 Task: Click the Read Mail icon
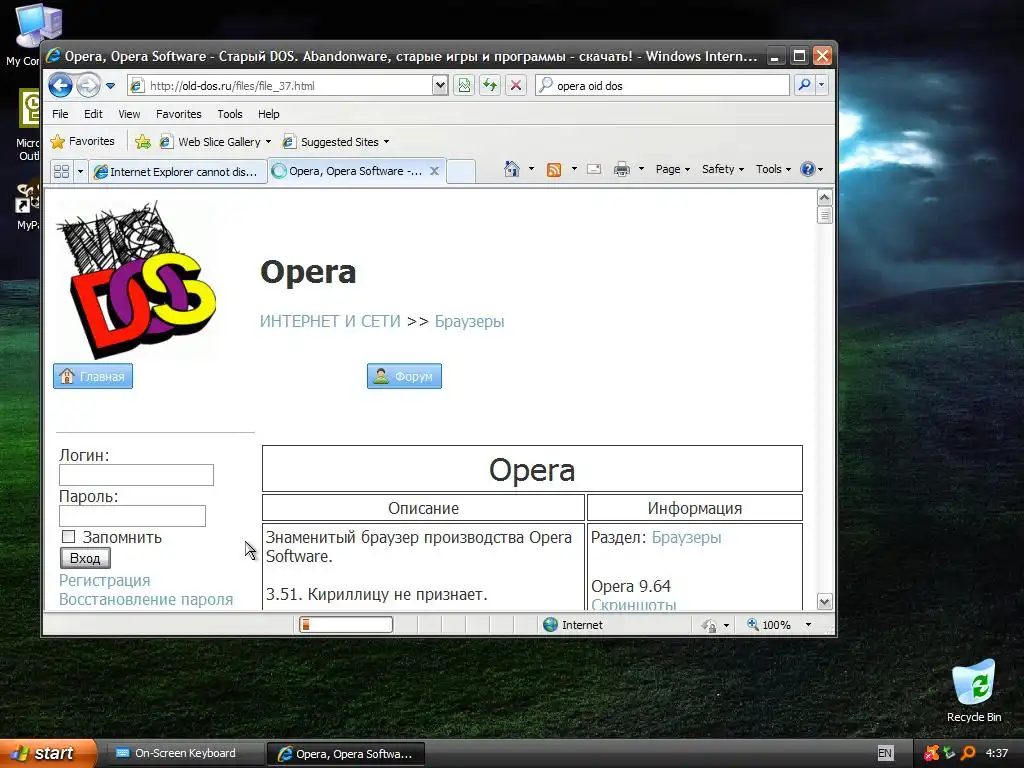pyautogui.click(x=594, y=169)
